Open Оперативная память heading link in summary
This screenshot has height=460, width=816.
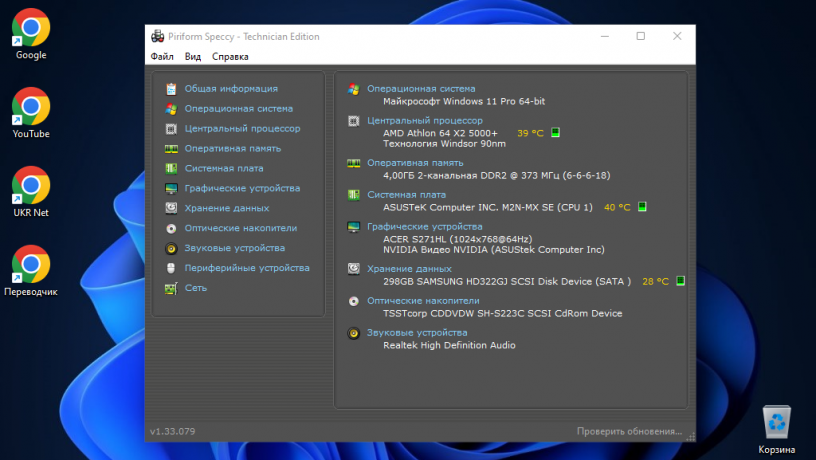point(415,162)
